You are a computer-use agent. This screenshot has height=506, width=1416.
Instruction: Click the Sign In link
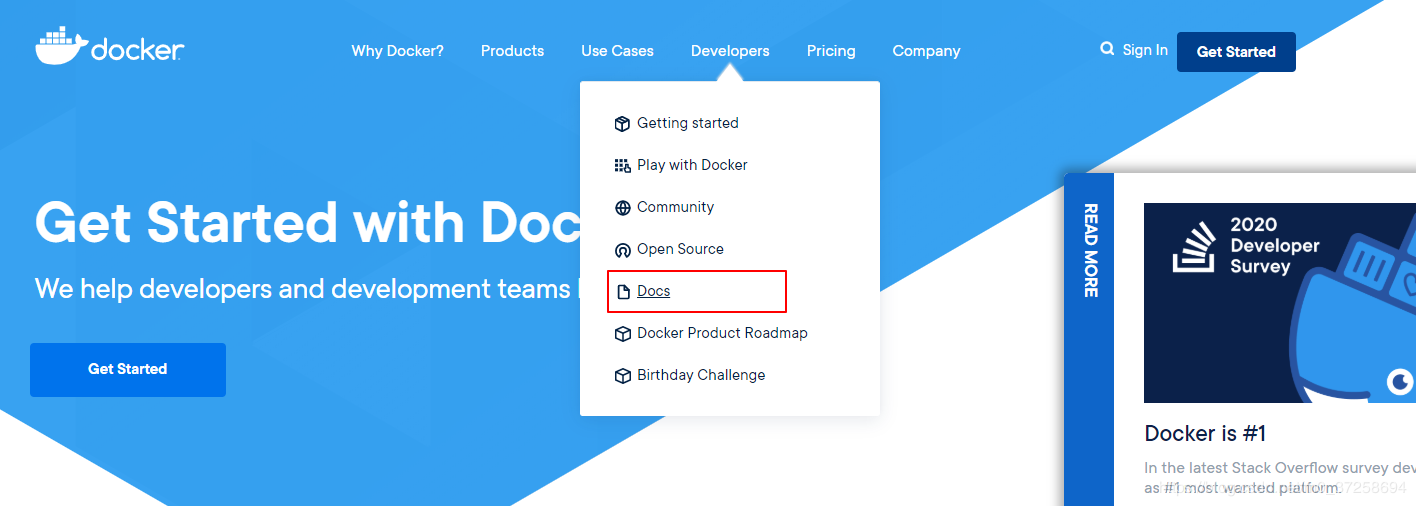click(1145, 50)
